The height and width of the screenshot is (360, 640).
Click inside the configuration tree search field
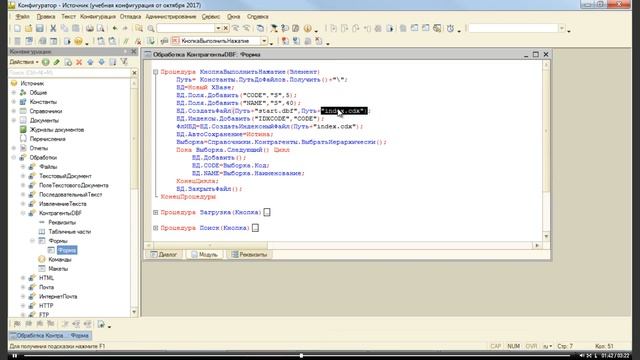point(69,73)
